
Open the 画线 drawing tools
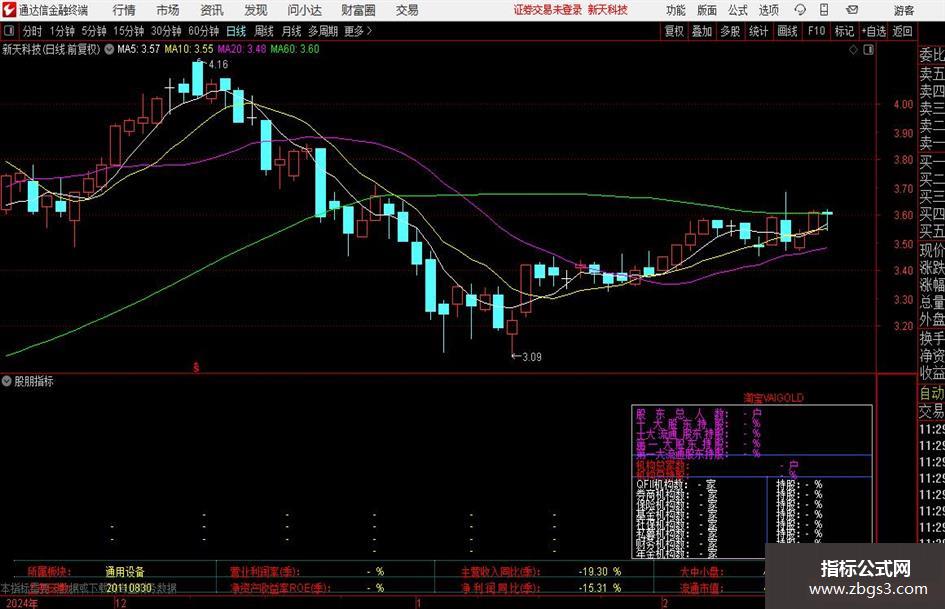pyautogui.click(x=787, y=31)
